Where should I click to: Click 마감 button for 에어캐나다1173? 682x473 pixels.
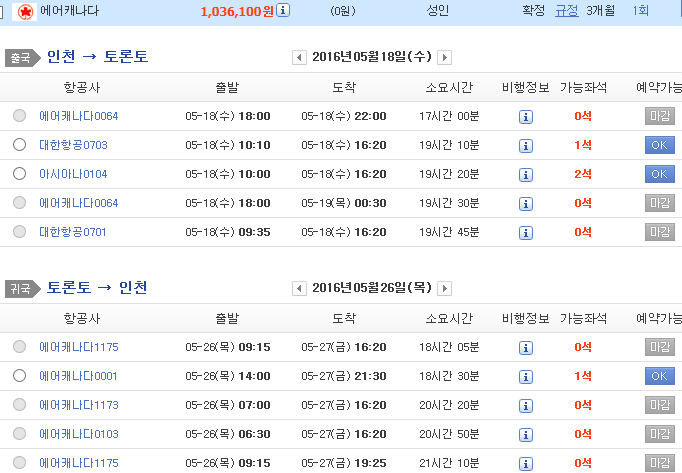click(x=659, y=405)
